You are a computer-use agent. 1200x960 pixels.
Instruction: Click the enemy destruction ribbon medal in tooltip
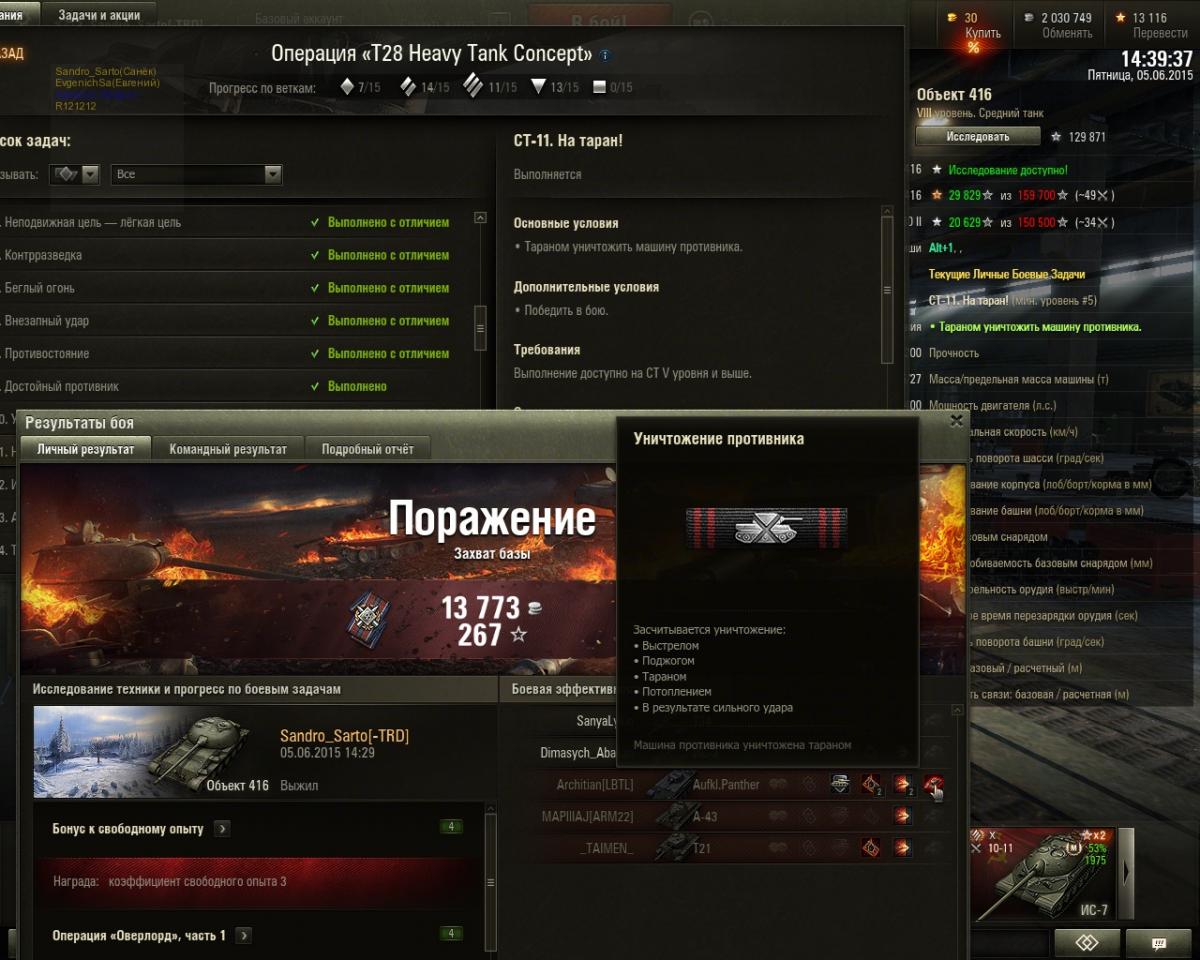coord(767,527)
